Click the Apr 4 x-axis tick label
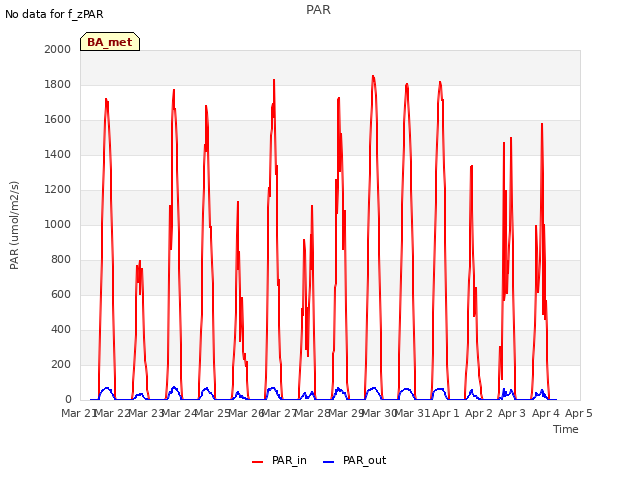The width and height of the screenshot is (640, 480). (545, 413)
